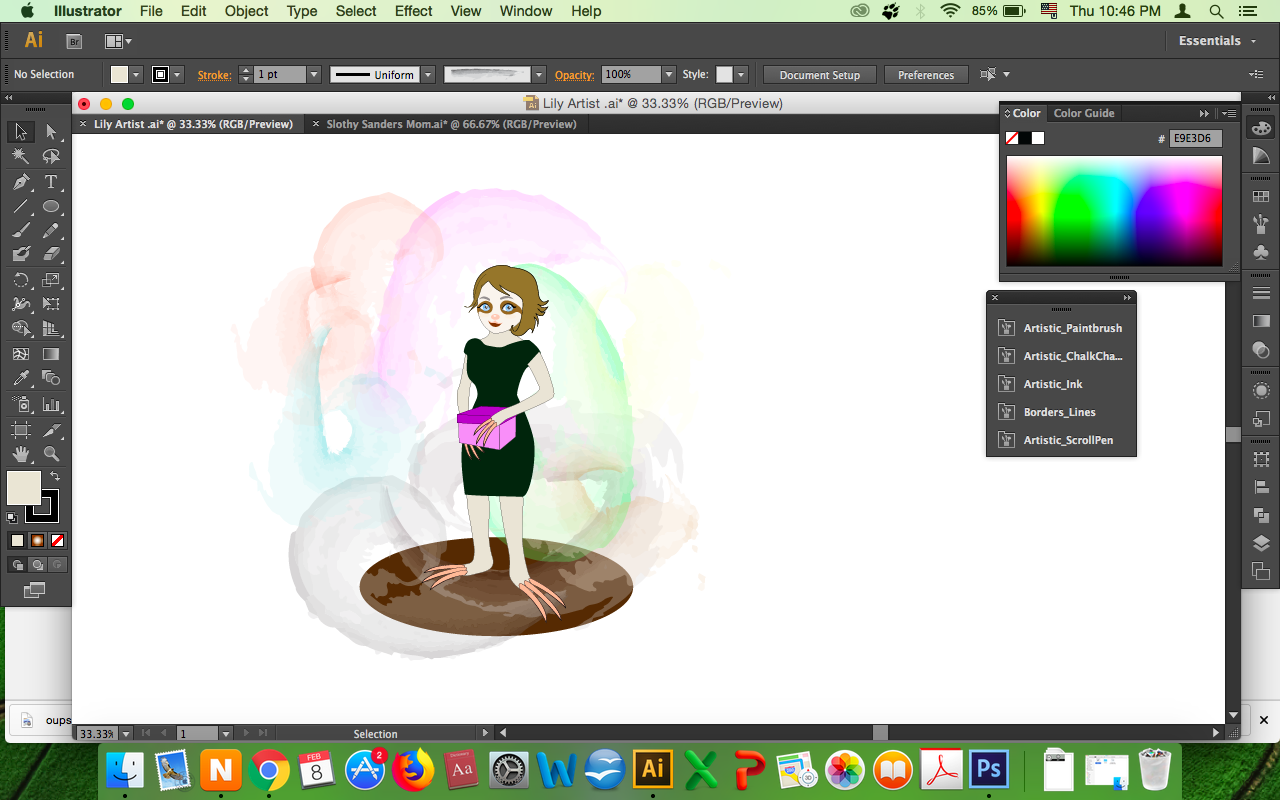
Task: Select the Type tool
Action: pyautogui.click(x=51, y=182)
